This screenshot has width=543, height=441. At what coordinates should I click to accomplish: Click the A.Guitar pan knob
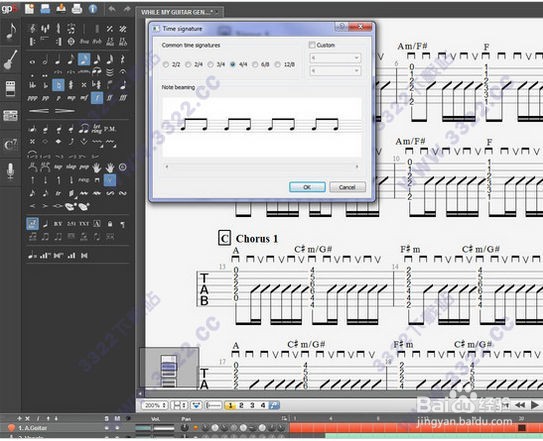coord(185,429)
